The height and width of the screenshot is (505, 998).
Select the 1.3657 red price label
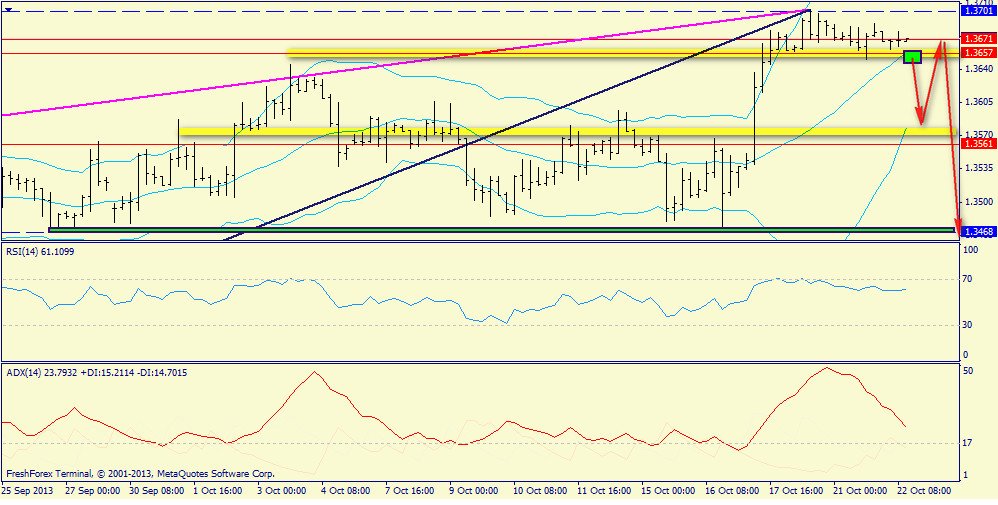coord(978,53)
